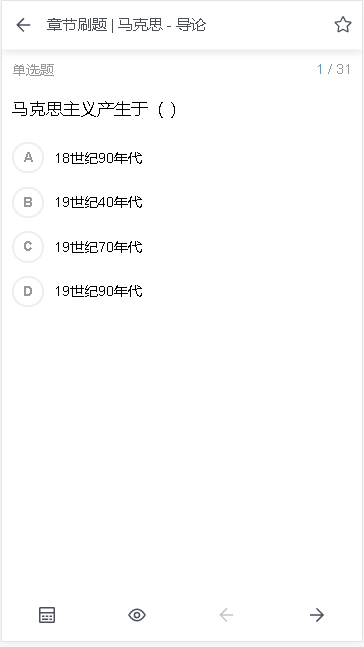Viewport: 364px width, 647px height.
Task: Click the header title 章节刷题 | 马克思 - 导论
Action: click(x=126, y=25)
